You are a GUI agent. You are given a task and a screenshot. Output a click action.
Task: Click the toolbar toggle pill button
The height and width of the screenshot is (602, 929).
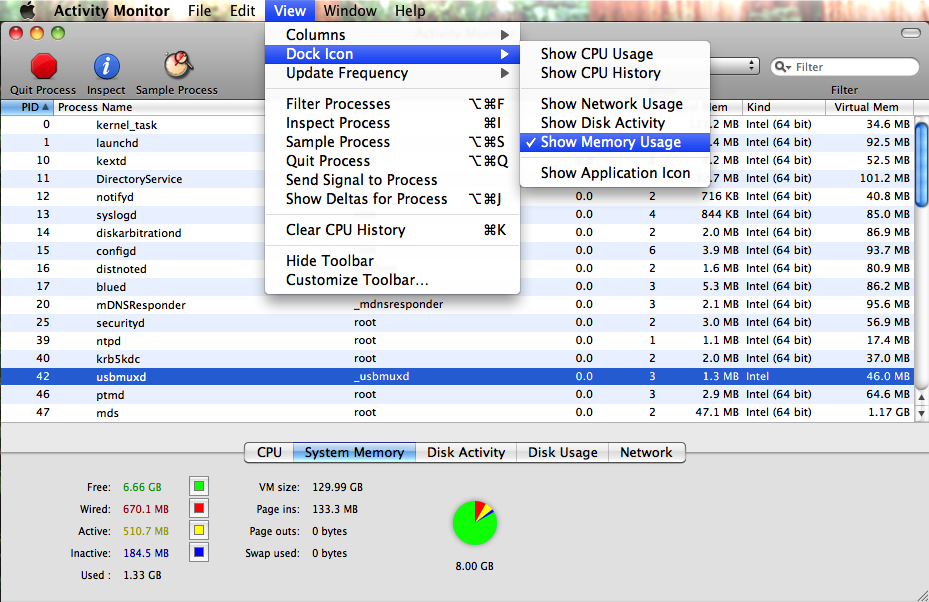(910, 33)
